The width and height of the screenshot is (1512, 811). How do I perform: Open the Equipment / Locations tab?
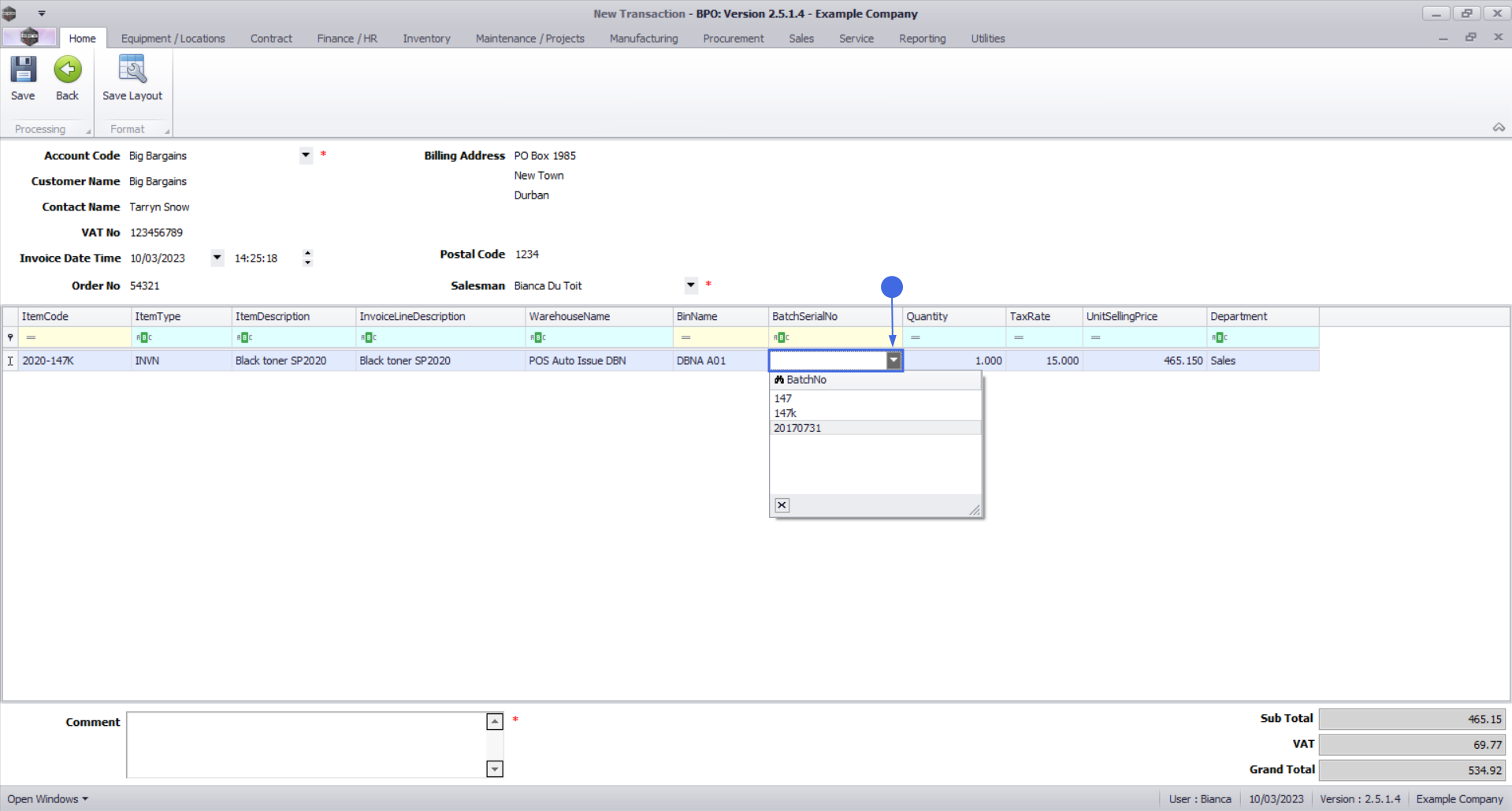[173, 38]
